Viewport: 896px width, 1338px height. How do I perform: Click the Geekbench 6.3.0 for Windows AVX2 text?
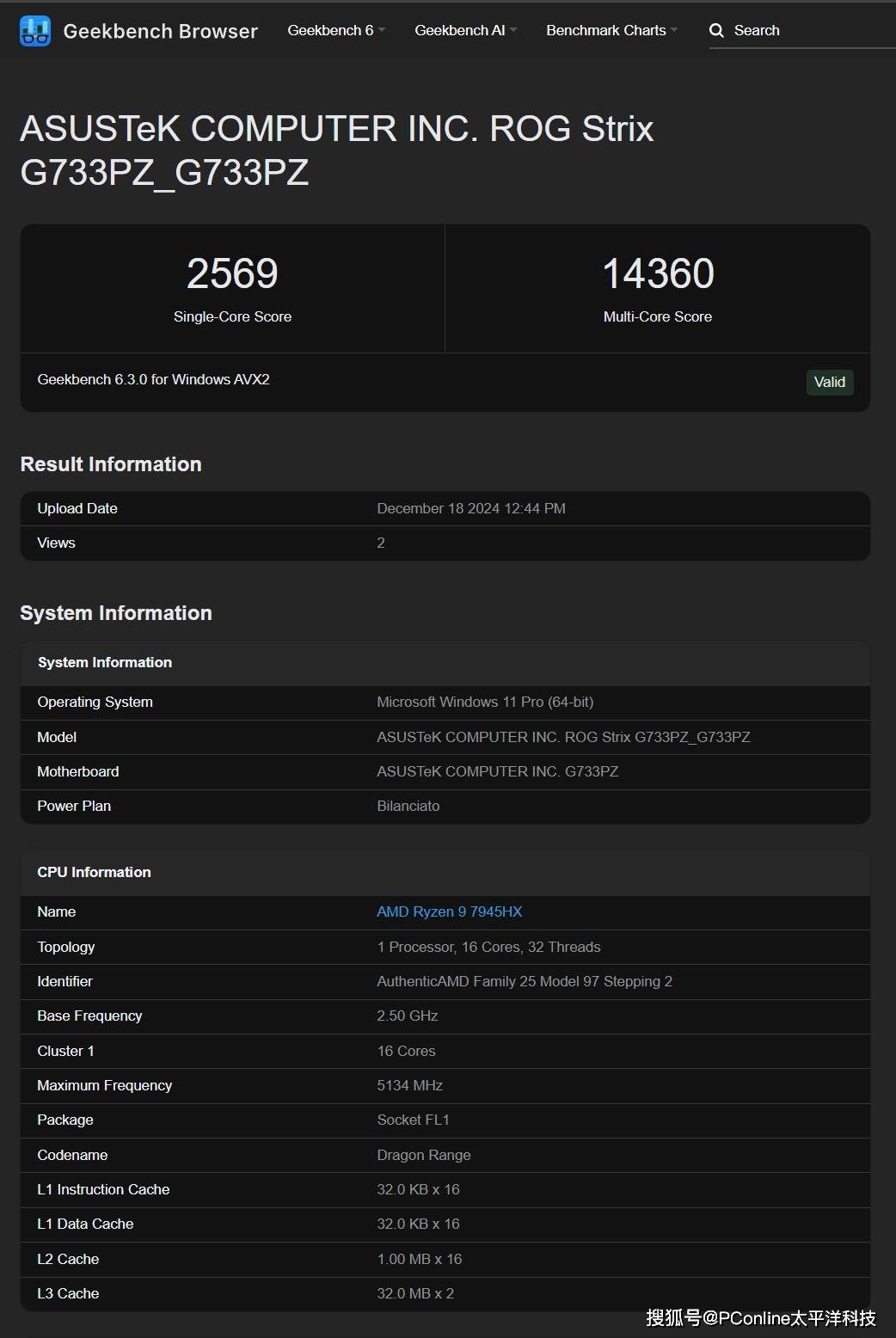(x=153, y=379)
